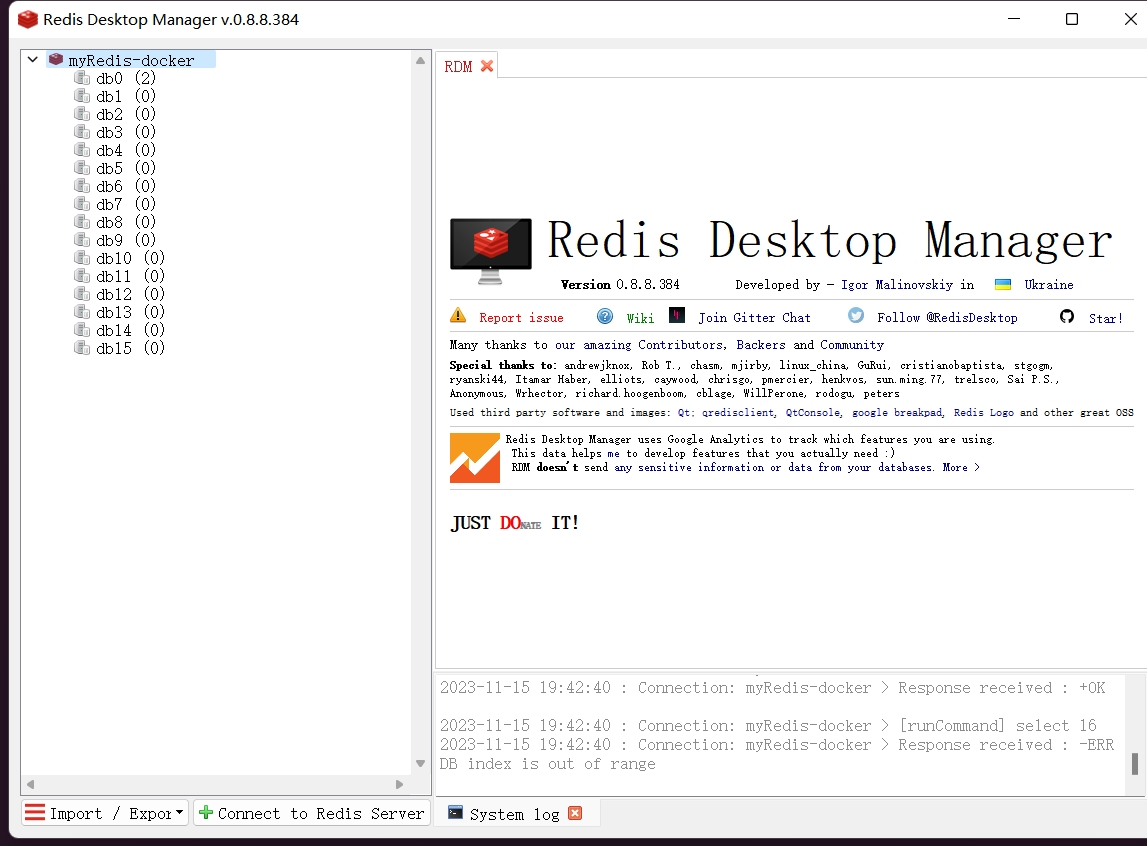The width and height of the screenshot is (1147, 846).
Task: Click the Ukraine flag icon next to Ukraine
Action: [x=1002, y=284]
